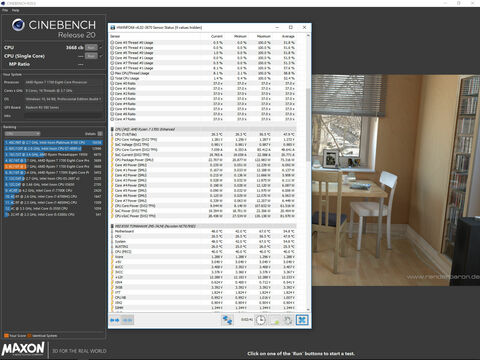The height and width of the screenshot is (360, 480).
Task: Select the last ranking entry scoring 541
Action: (53, 215)
